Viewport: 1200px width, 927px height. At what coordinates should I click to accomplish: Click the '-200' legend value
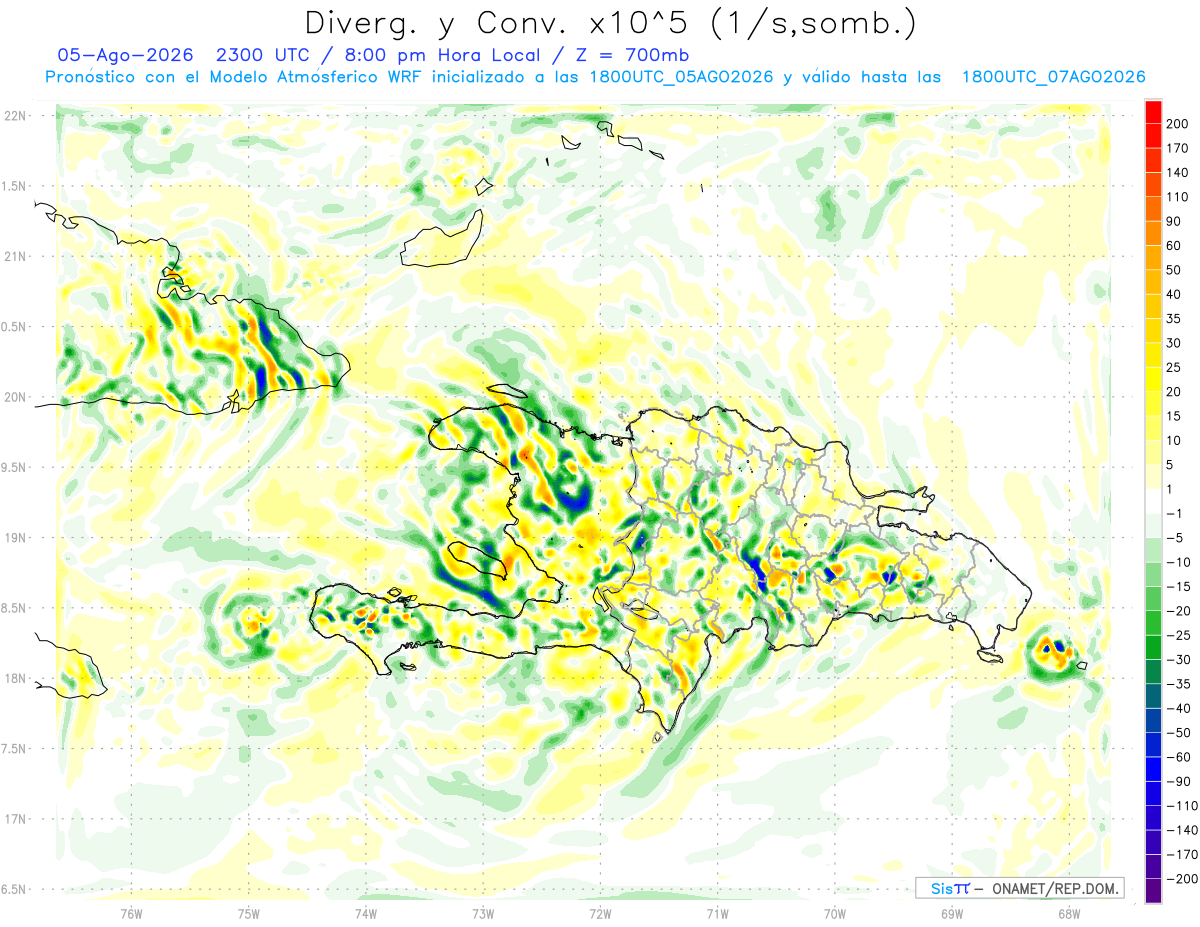click(x=1182, y=879)
